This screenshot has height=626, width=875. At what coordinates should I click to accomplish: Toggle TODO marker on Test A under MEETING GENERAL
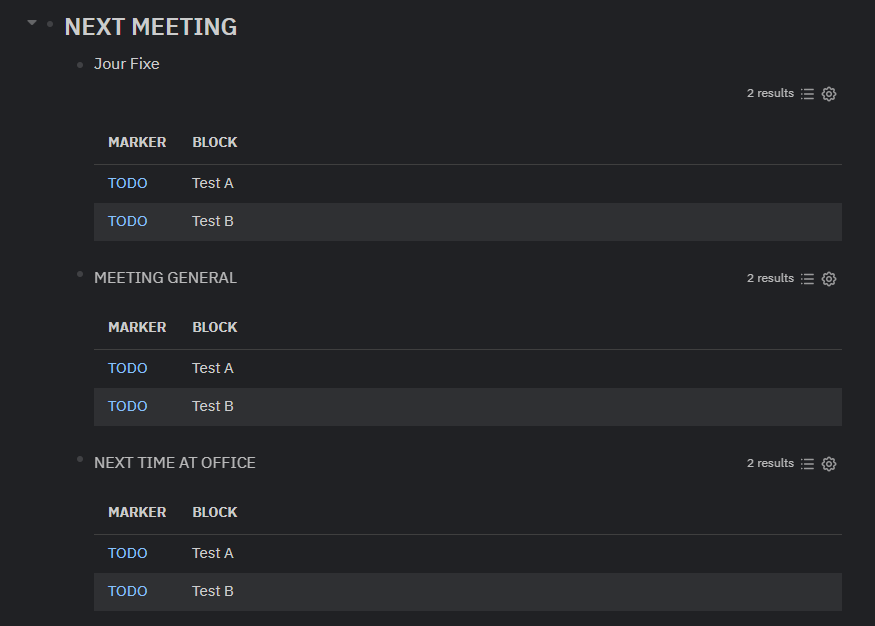click(127, 368)
